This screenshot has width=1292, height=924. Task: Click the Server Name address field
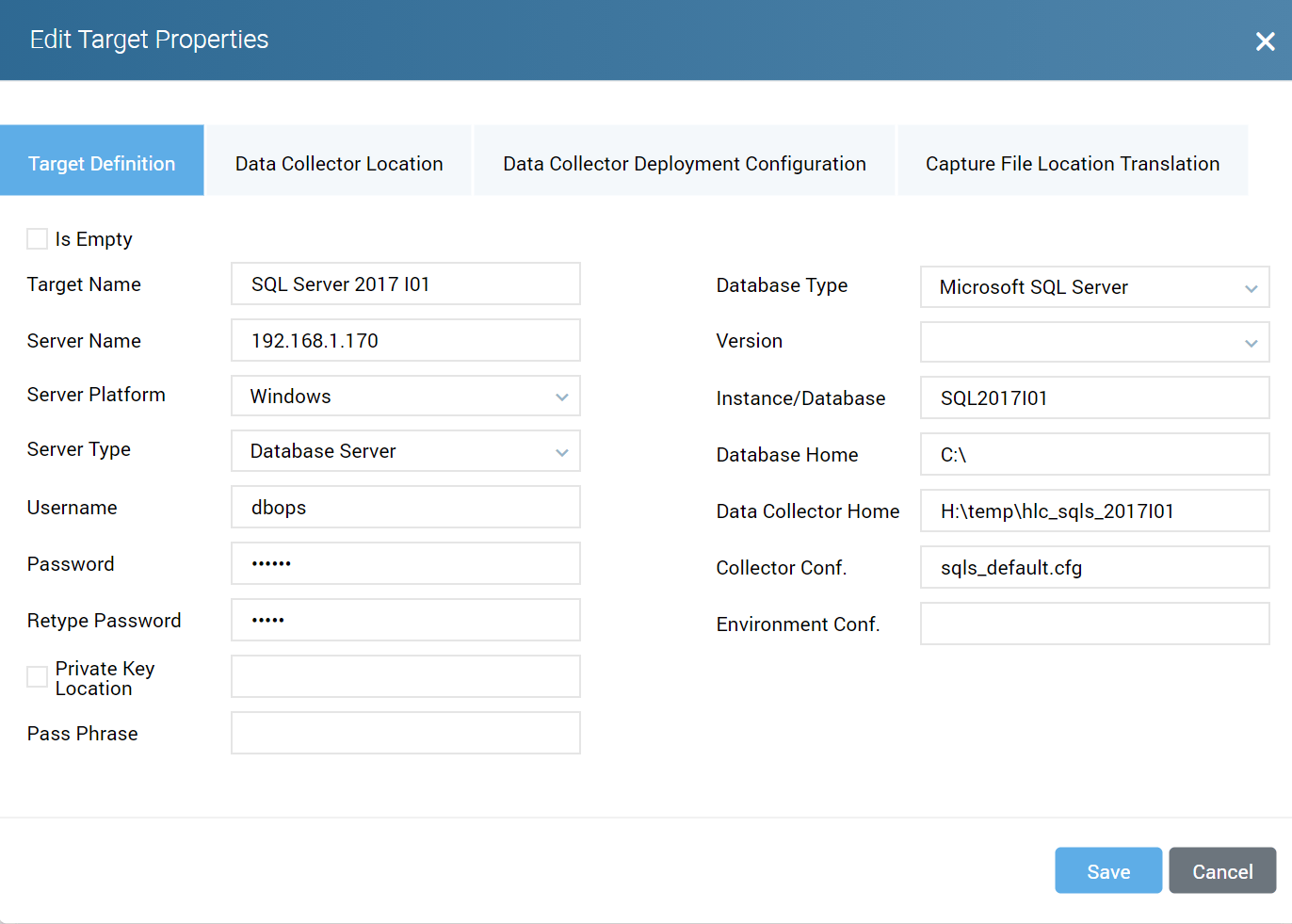tap(405, 340)
